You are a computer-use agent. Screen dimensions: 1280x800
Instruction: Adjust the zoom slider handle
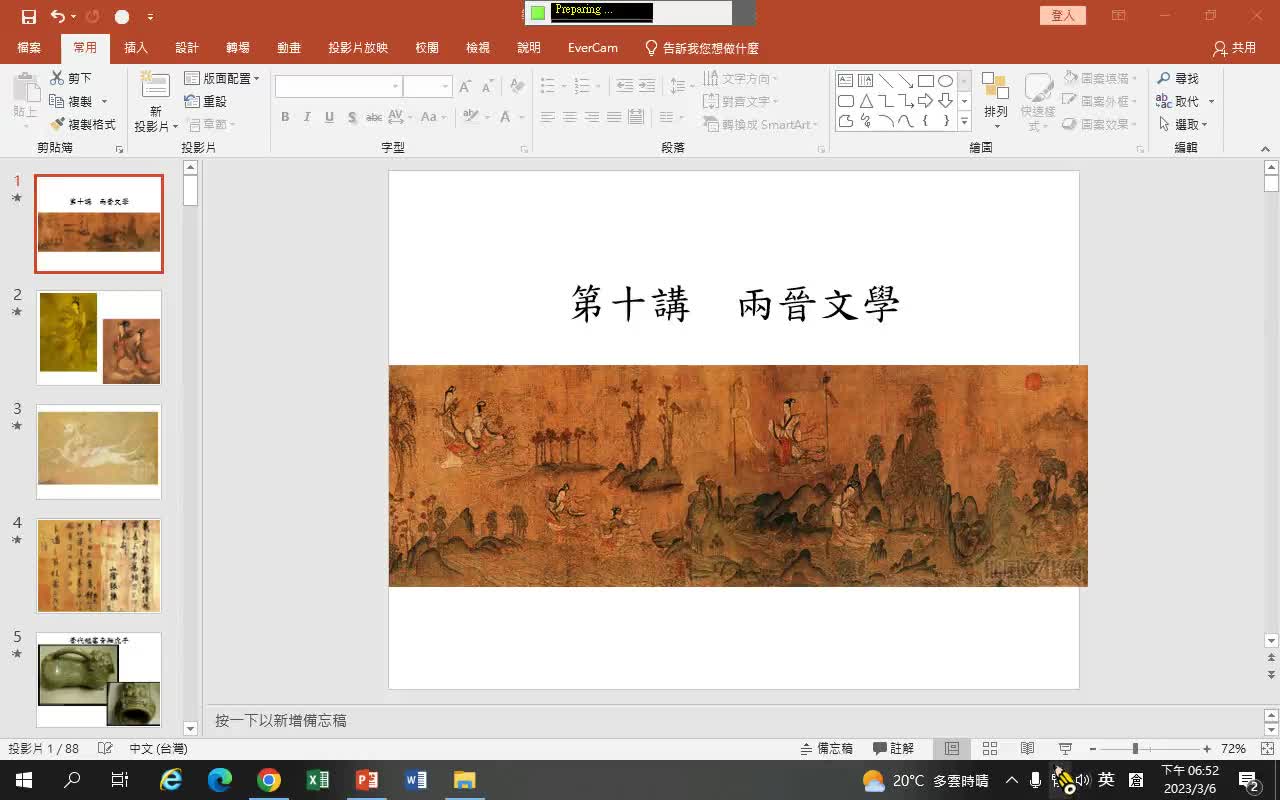point(1135,748)
